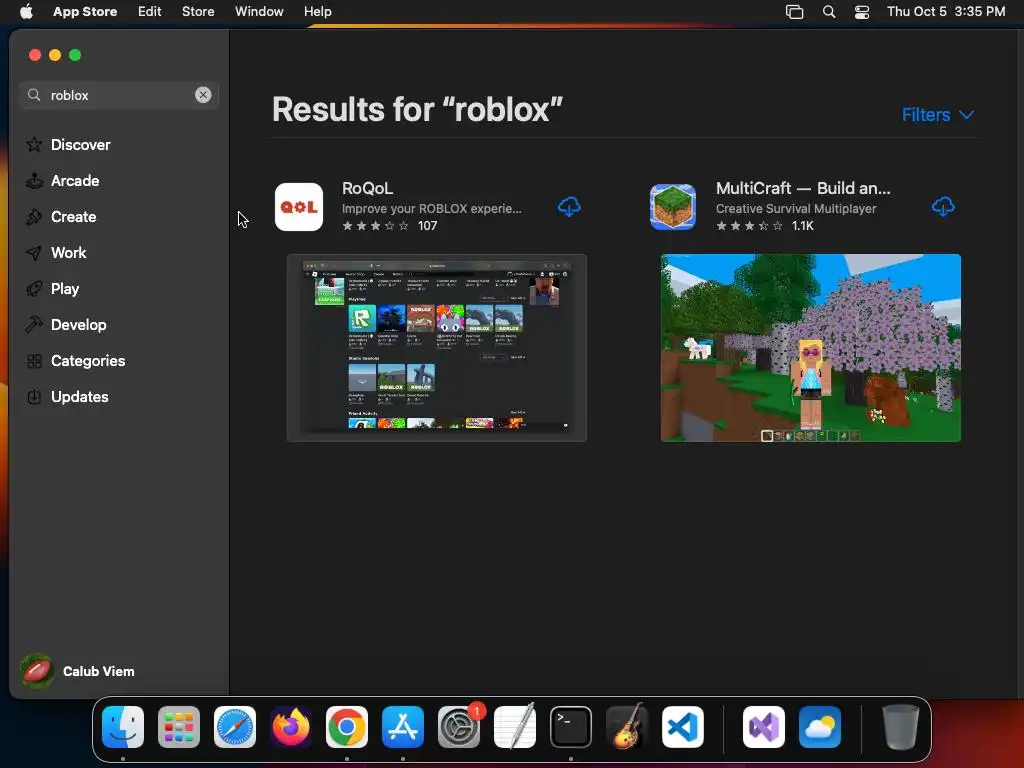Click the Discover star icon

pyautogui.click(x=34, y=144)
